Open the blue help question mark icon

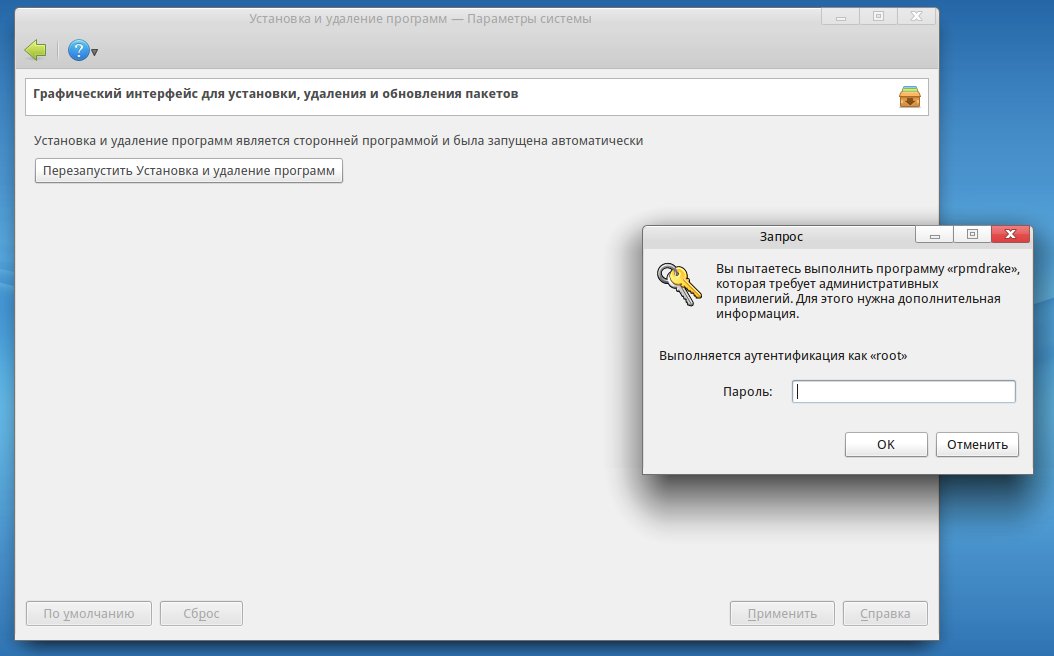pyautogui.click(x=79, y=50)
